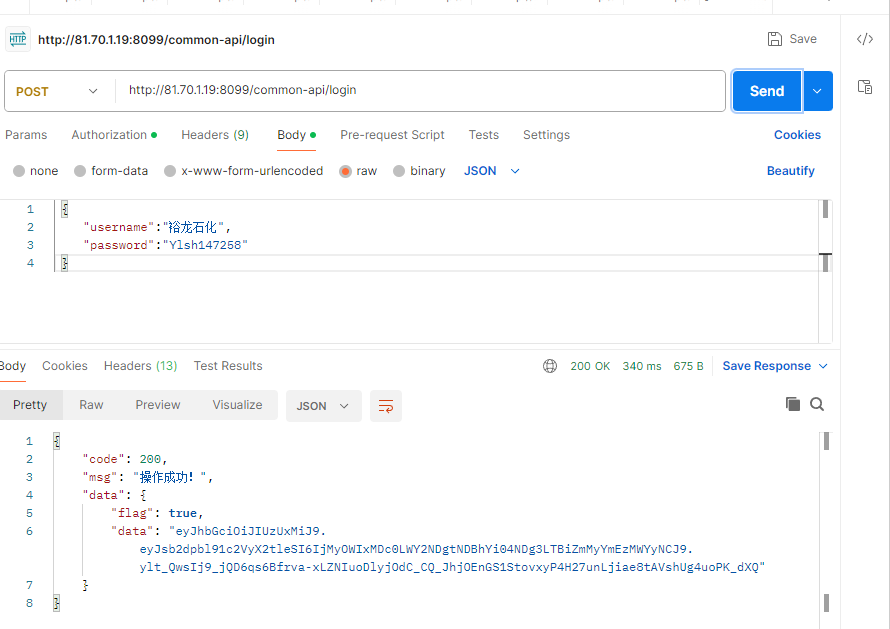This screenshot has width=890, height=629.
Task: Click the "msg" response line
Action: click(148, 477)
